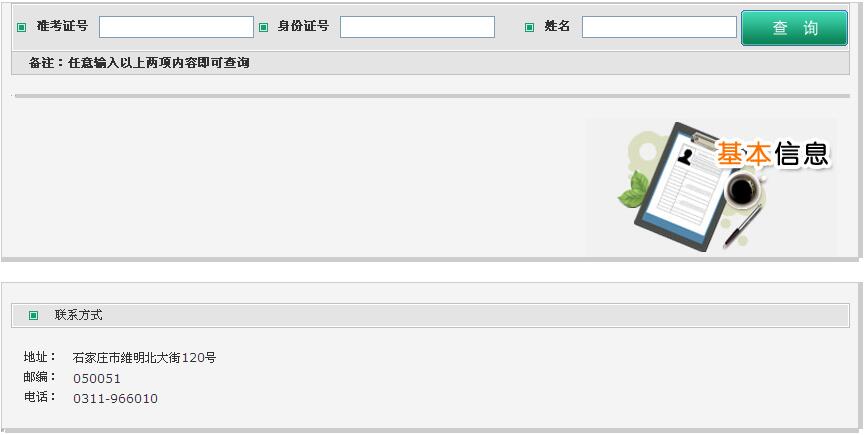This screenshot has width=864, height=435.
Task: Focus the 准考证号 input field
Action: [176, 27]
